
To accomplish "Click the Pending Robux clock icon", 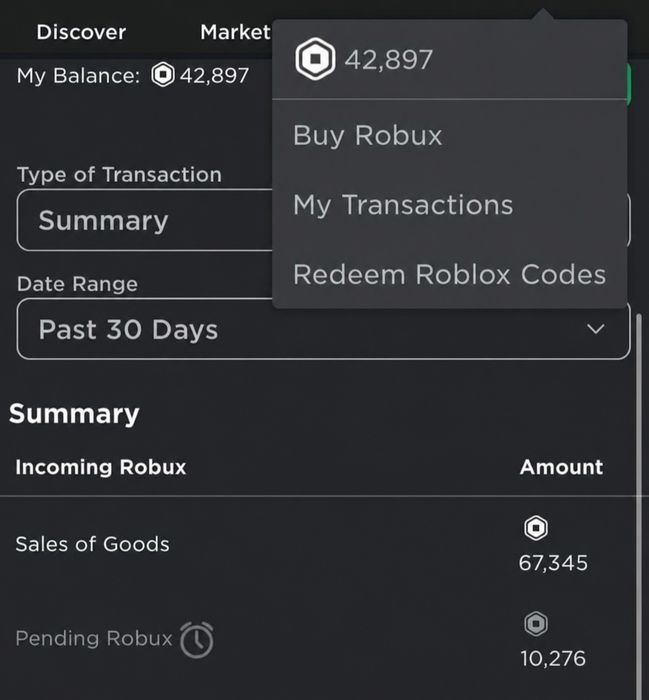I will (196, 640).
